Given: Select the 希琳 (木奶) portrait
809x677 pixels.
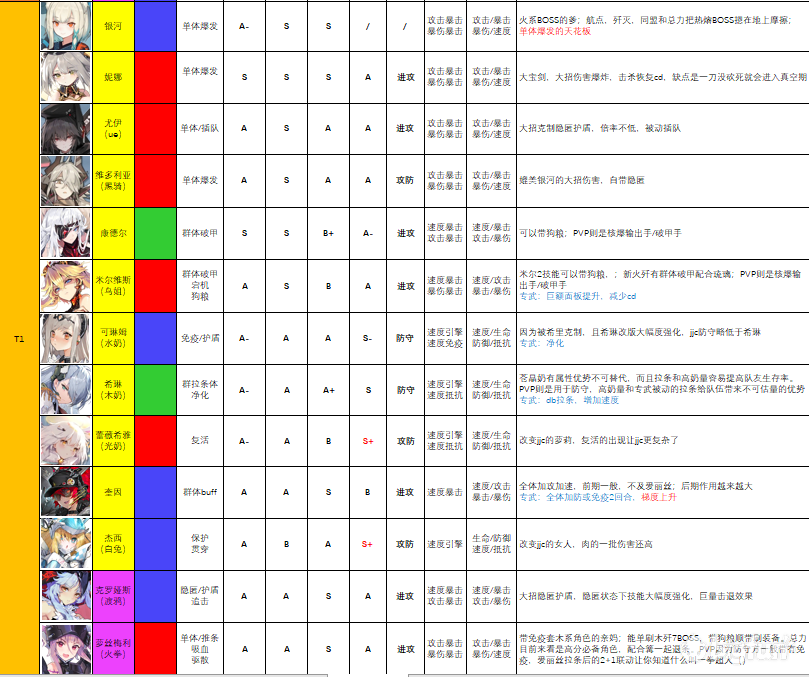Looking at the screenshot, I should click(66, 390).
